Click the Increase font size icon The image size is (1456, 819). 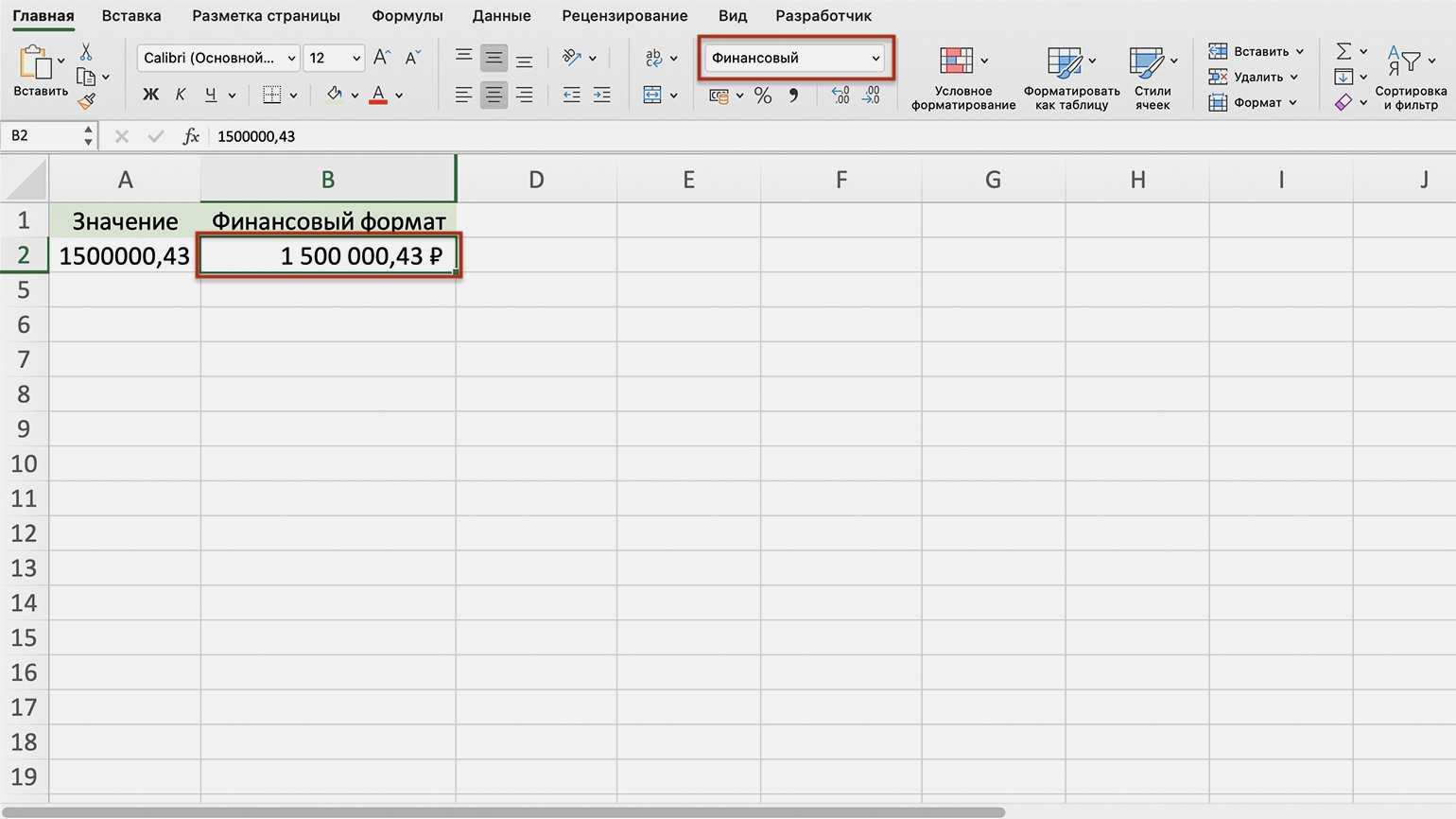(x=381, y=58)
